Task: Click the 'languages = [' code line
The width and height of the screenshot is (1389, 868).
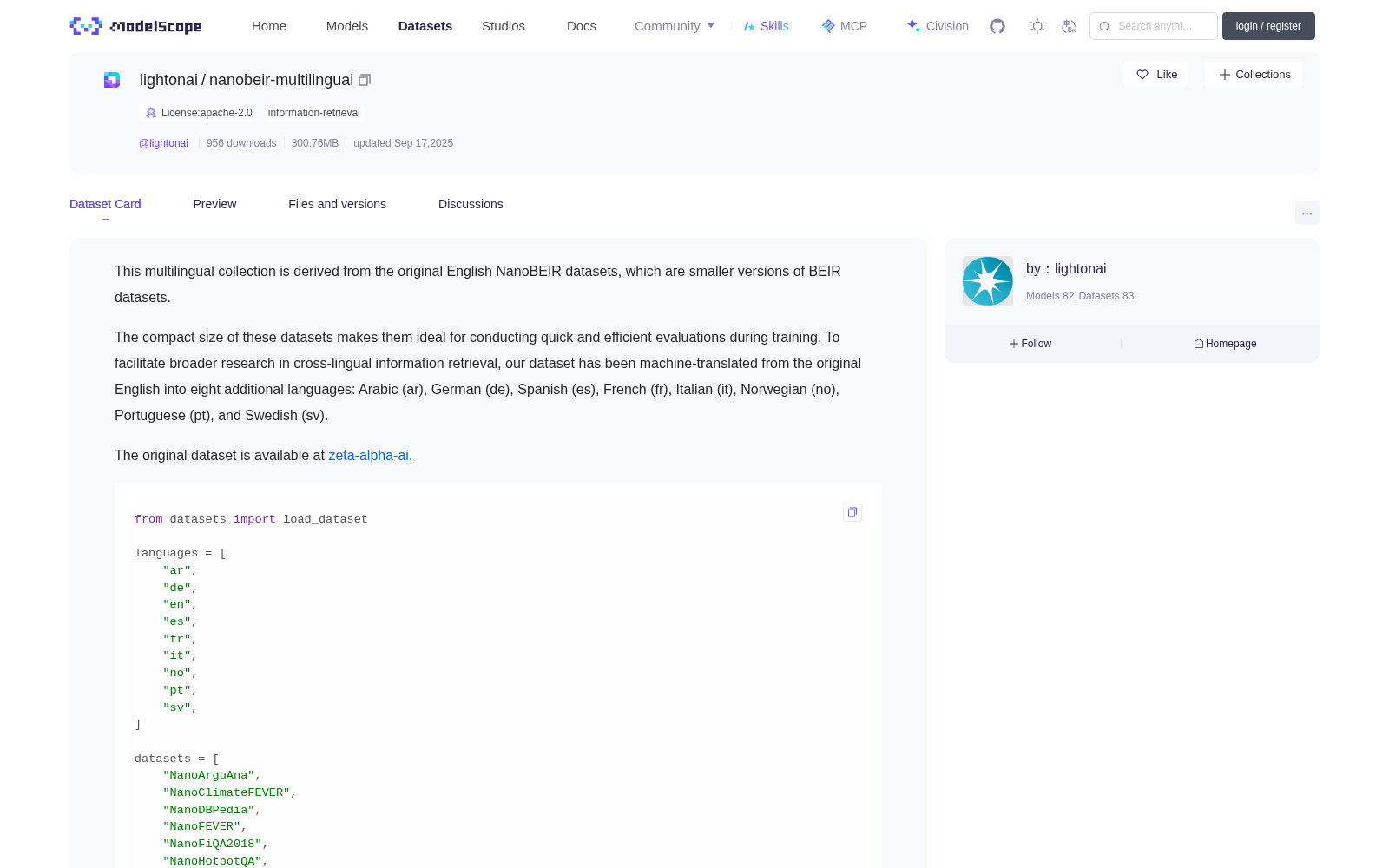Action: click(181, 553)
